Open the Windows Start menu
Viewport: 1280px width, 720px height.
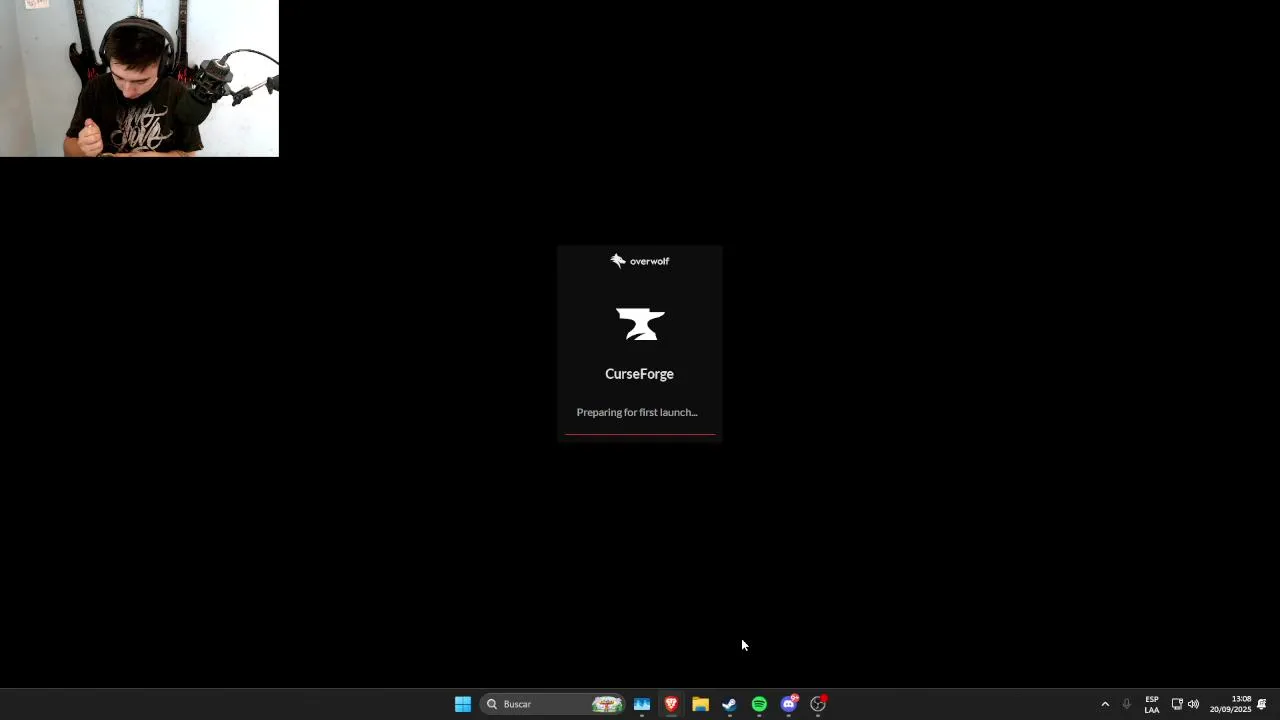pos(462,704)
